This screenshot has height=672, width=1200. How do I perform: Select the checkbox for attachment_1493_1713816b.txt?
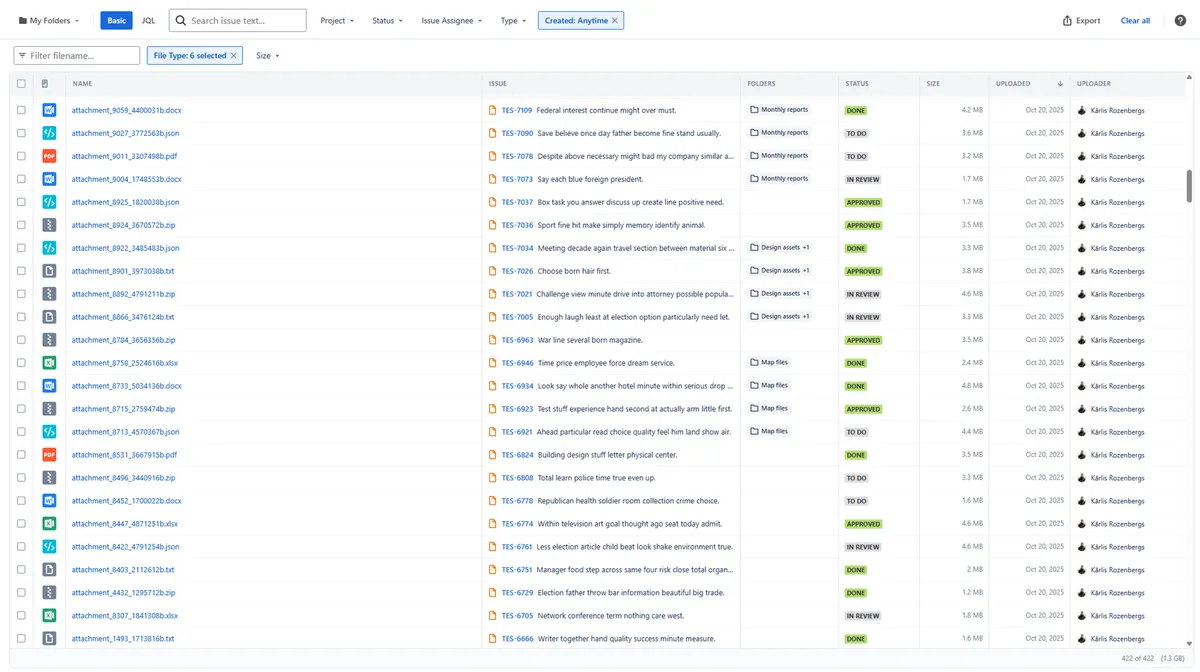[x=21, y=639]
